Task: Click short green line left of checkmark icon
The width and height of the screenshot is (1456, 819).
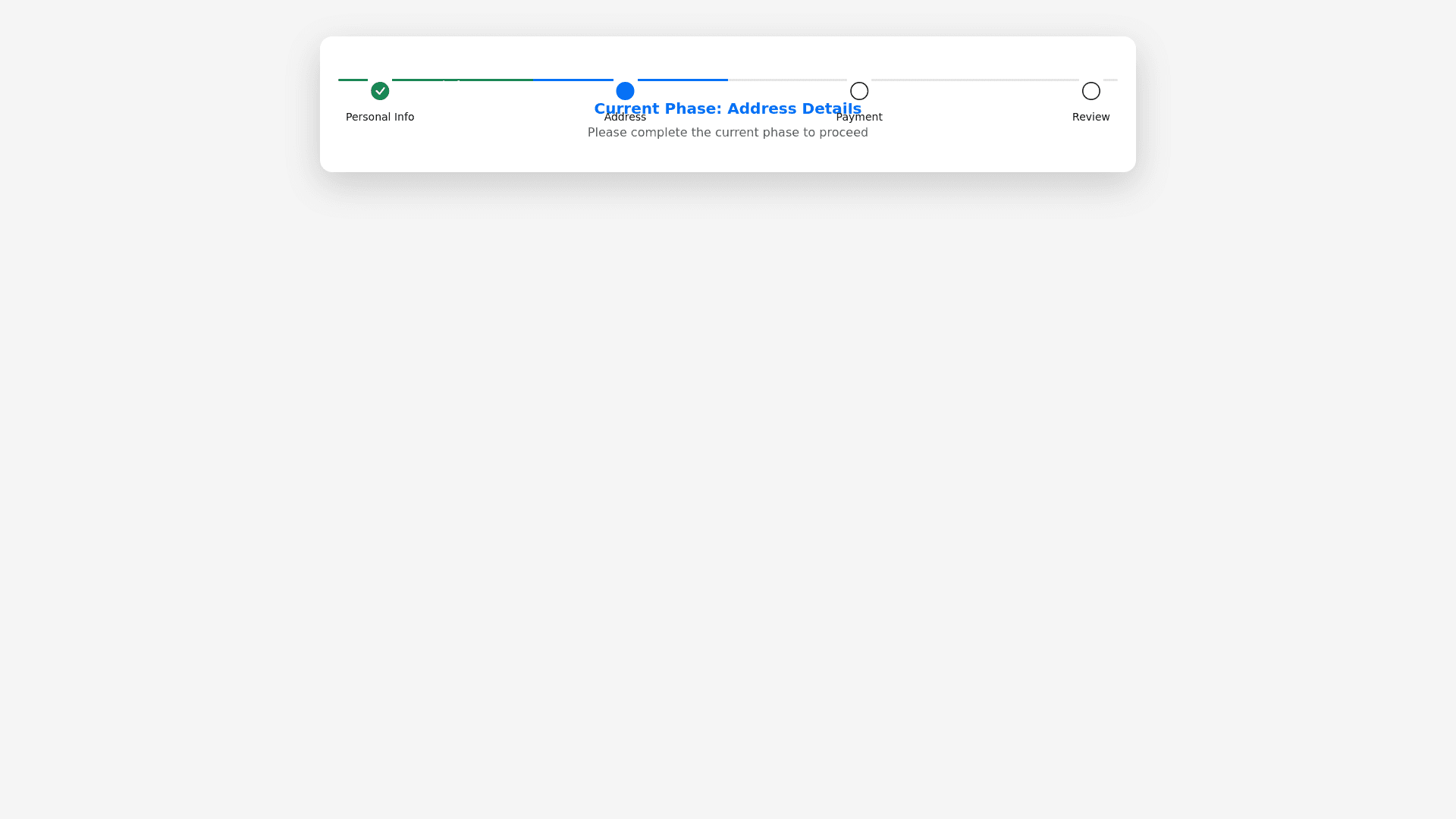Action: tap(353, 80)
